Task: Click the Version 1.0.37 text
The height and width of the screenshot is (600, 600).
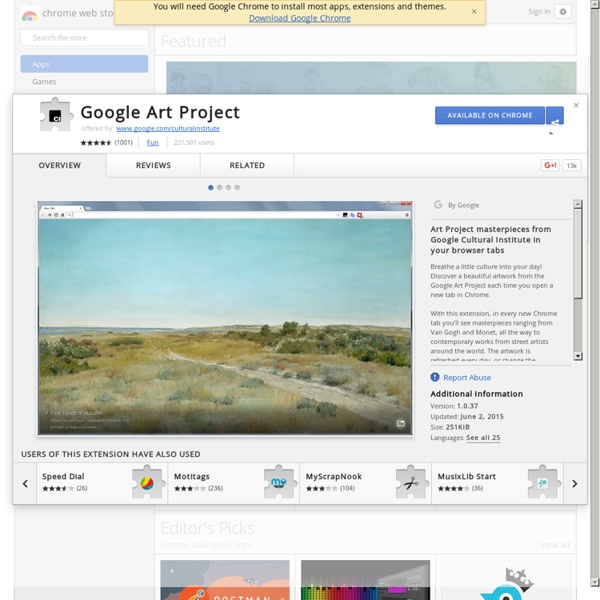Action: click(454, 406)
